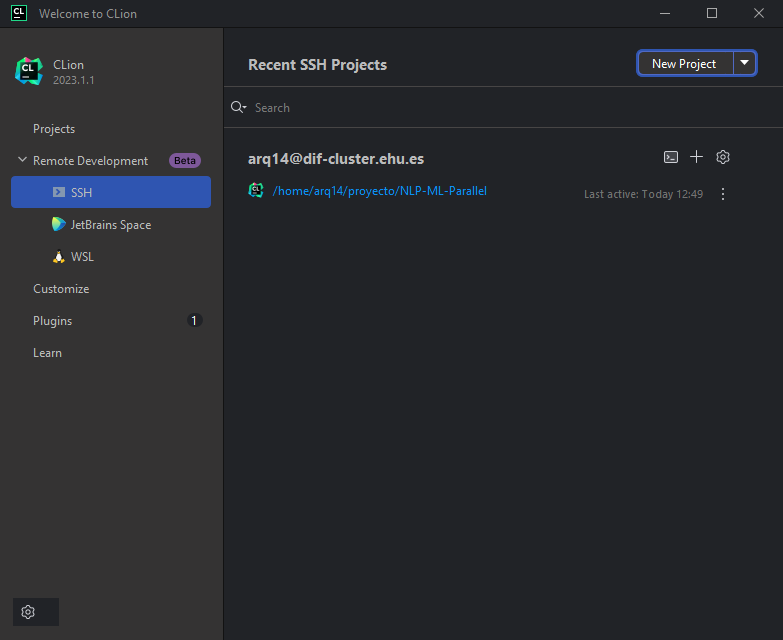
Task: Select the SSH remote development entry
Action: coord(111,192)
